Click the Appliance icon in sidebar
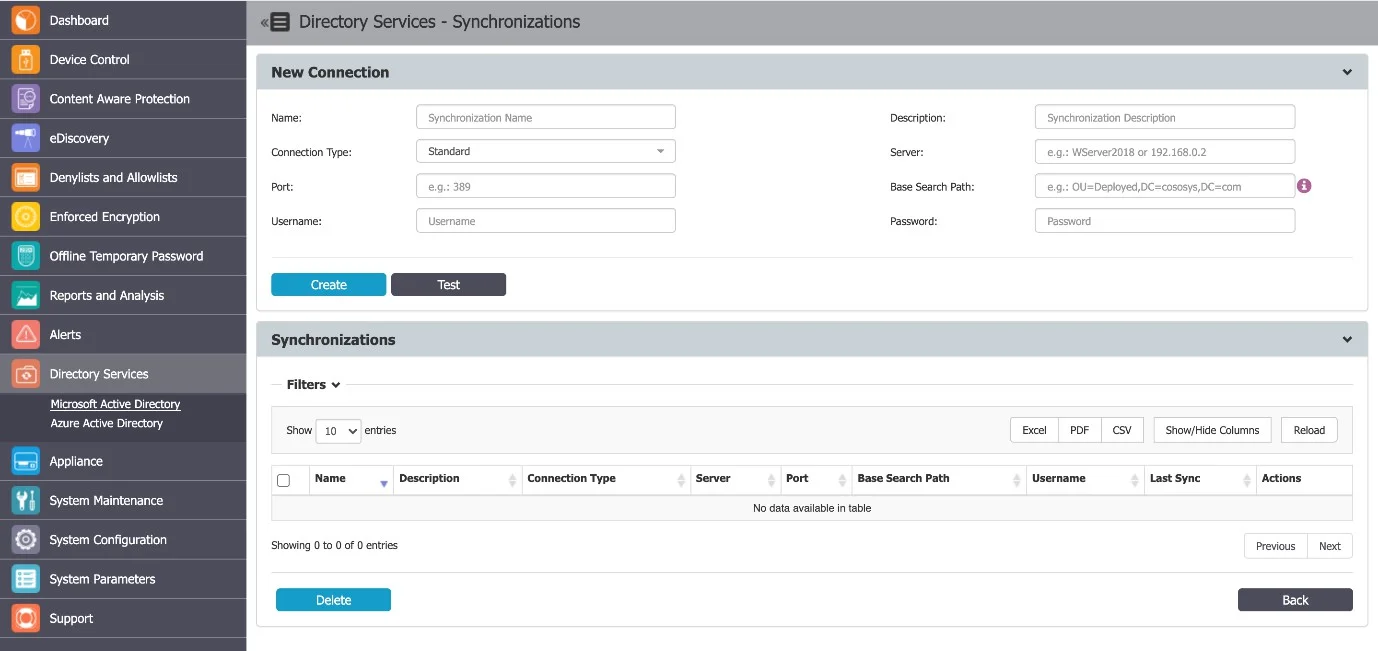 click(x=25, y=461)
